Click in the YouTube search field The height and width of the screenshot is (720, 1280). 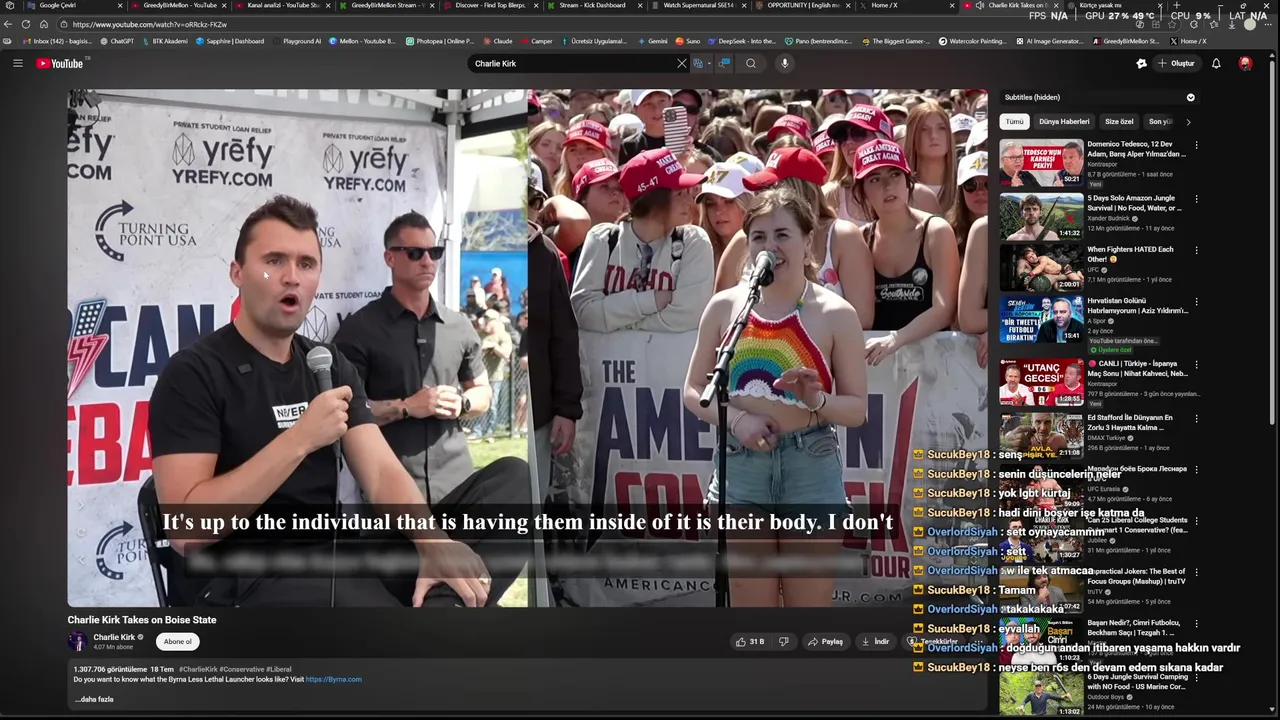(572, 63)
